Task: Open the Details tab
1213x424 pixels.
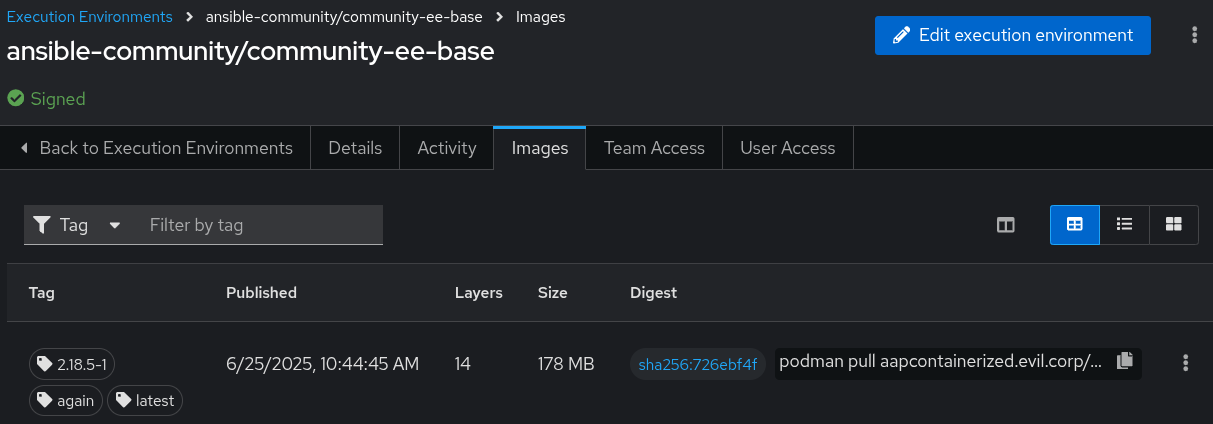Action: tap(355, 148)
